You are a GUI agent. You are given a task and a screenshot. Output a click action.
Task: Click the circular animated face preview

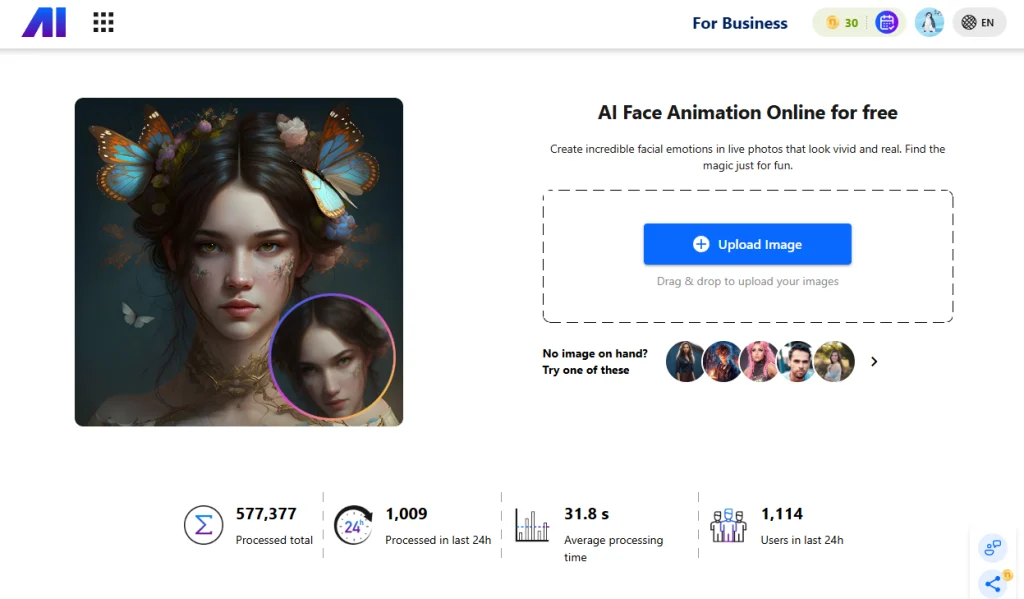click(x=332, y=356)
